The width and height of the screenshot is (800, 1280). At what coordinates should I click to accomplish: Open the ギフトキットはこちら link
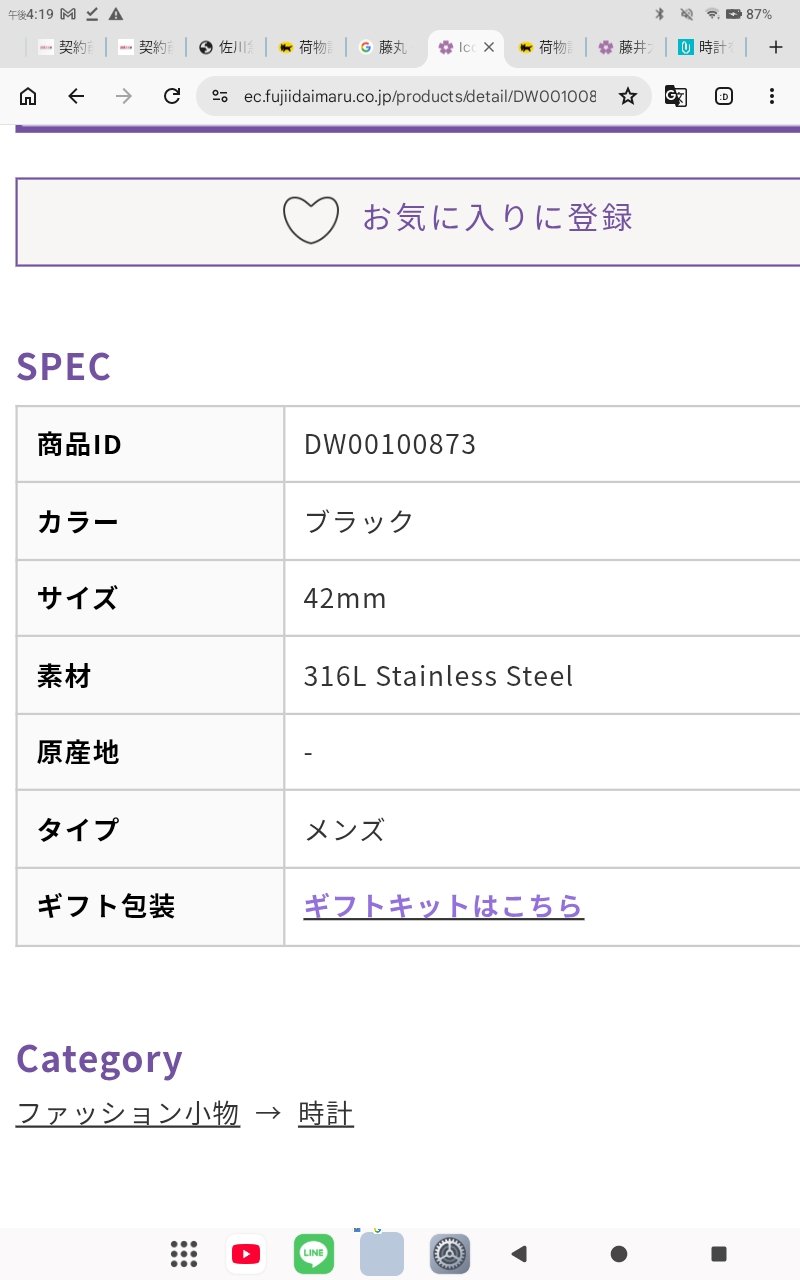443,906
